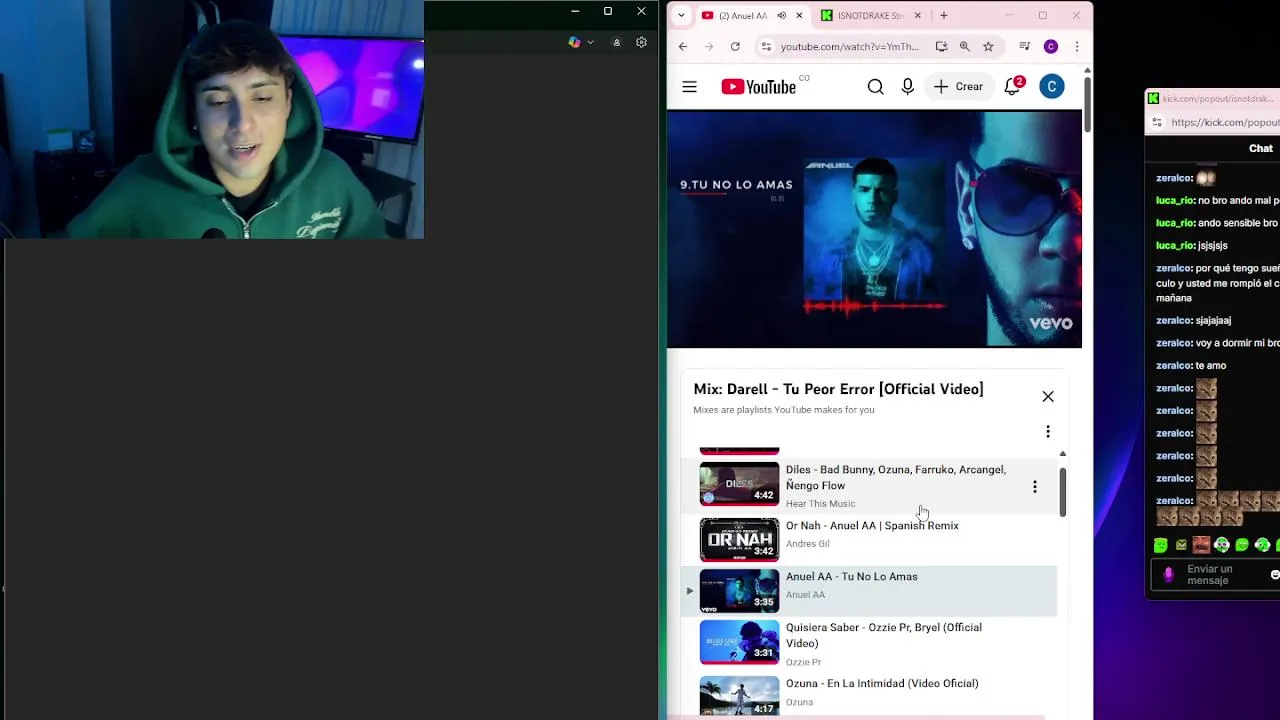Open the YouTube hamburger guide menu
This screenshot has width=1280, height=720.
pyautogui.click(x=689, y=87)
